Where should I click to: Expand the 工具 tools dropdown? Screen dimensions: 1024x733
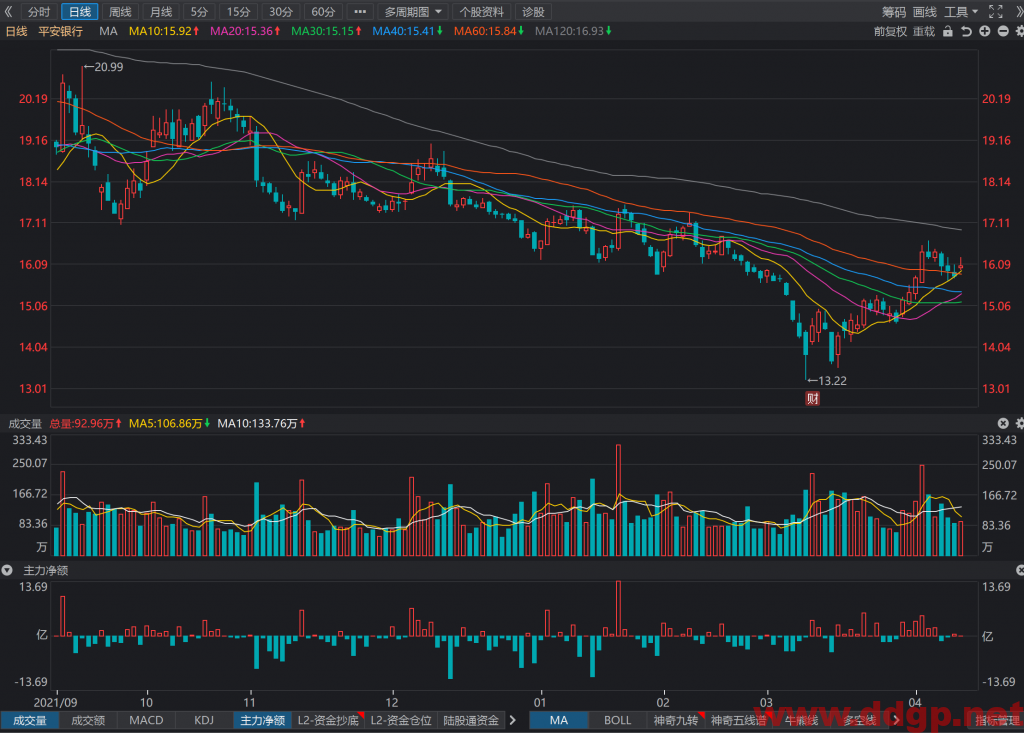pyautogui.click(x=961, y=12)
